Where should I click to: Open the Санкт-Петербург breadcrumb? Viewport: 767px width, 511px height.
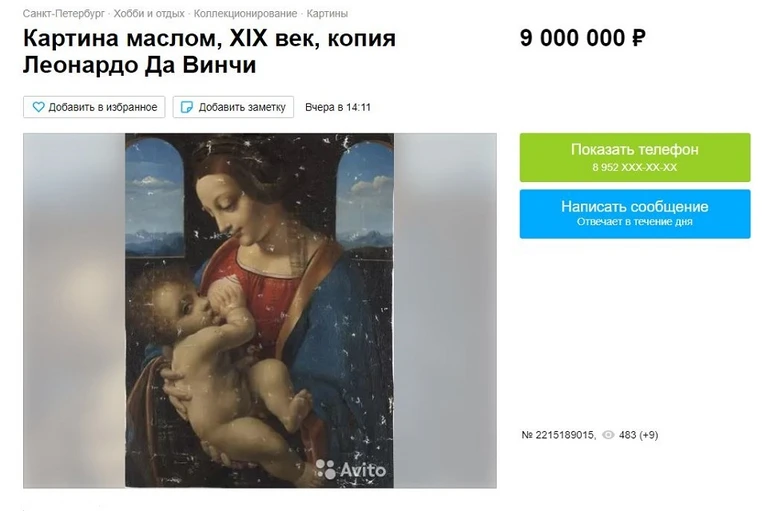tap(64, 14)
